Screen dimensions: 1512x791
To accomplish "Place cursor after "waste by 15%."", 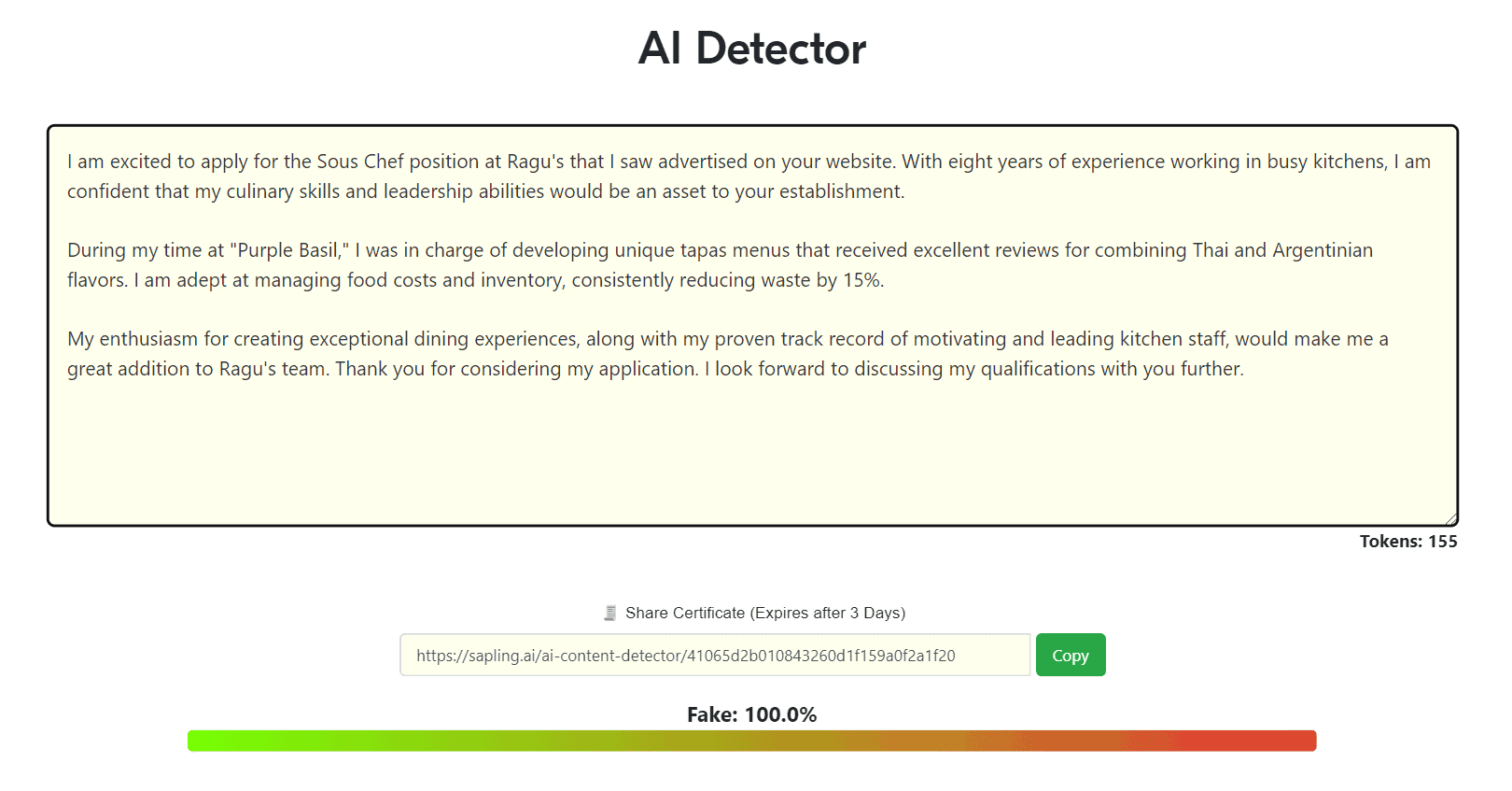I will (x=885, y=280).
